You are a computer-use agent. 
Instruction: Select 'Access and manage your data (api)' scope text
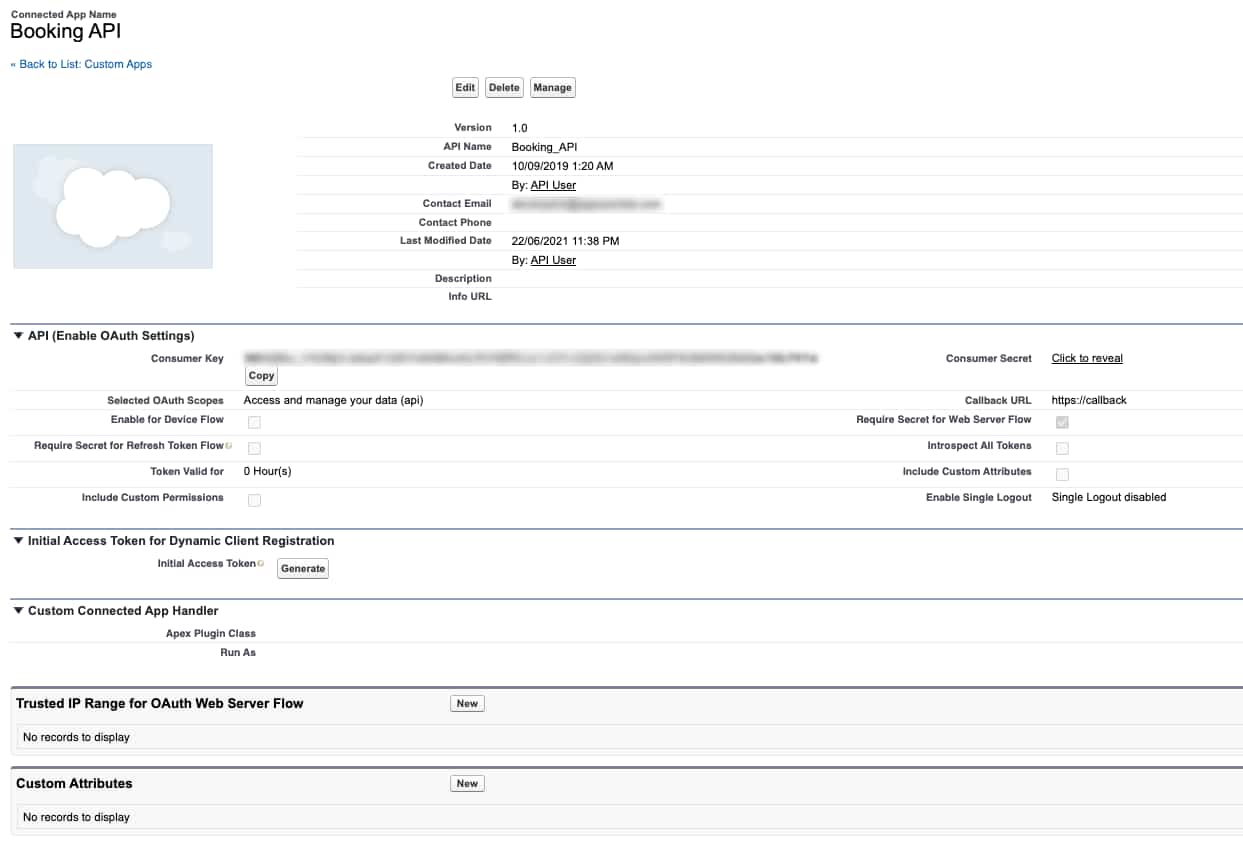pyautogui.click(x=334, y=400)
